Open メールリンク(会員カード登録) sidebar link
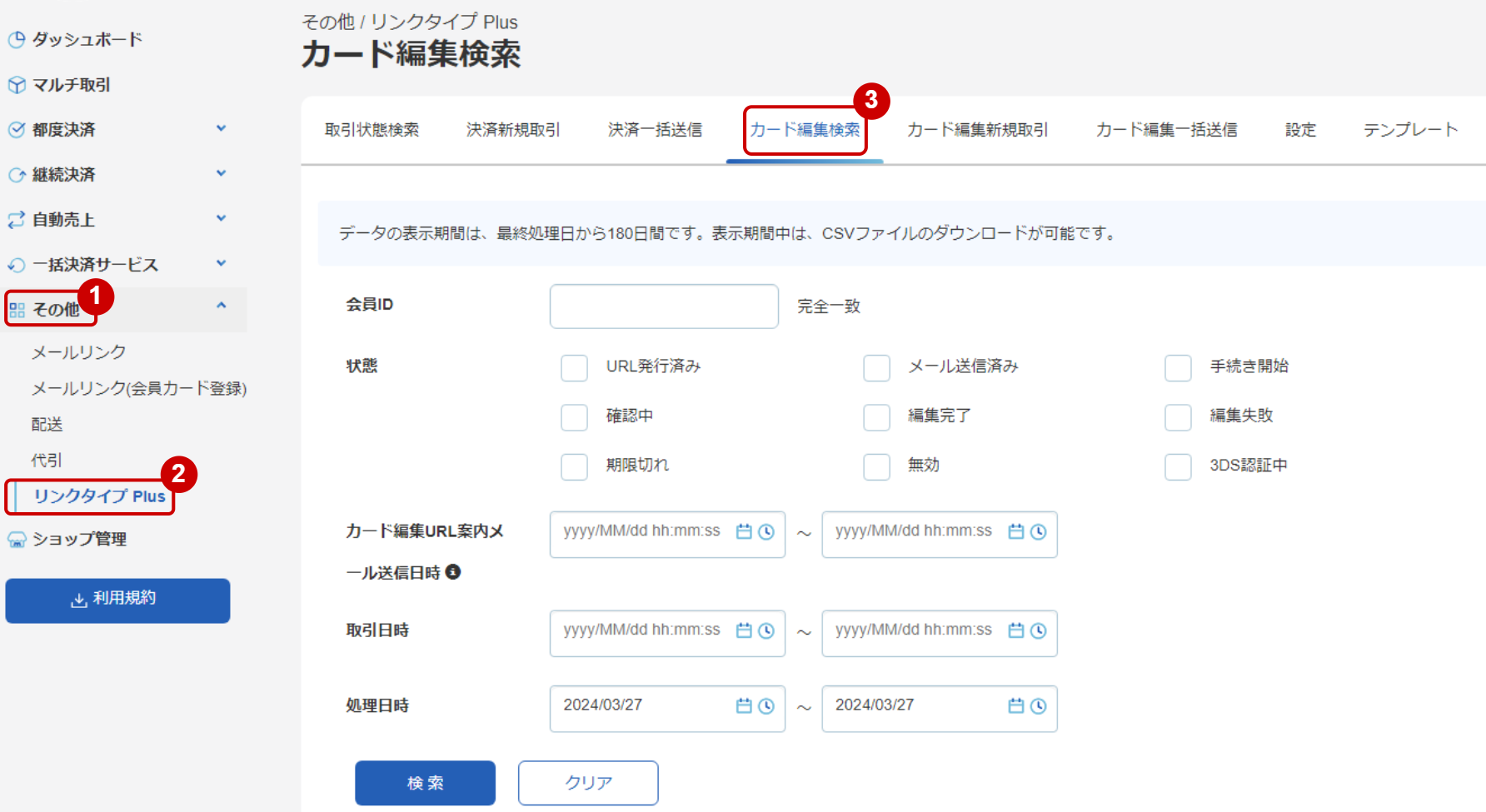This screenshot has height=812, width=1486. [139, 388]
